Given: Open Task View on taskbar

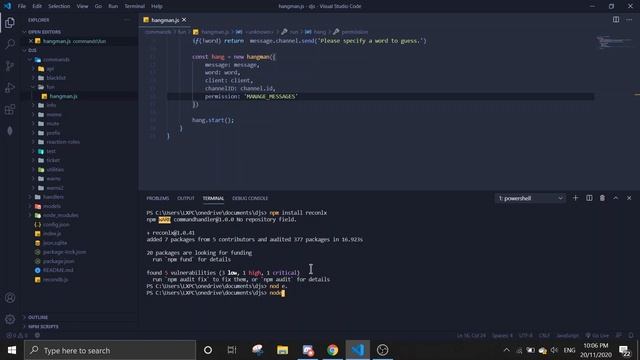Looking at the screenshot, I should pyautogui.click(x=232, y=350).
